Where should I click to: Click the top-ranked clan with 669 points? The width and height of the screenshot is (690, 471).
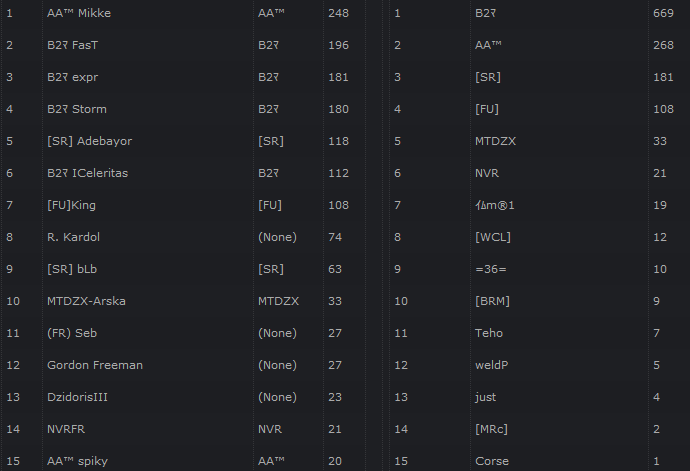[x=487, y=13]
